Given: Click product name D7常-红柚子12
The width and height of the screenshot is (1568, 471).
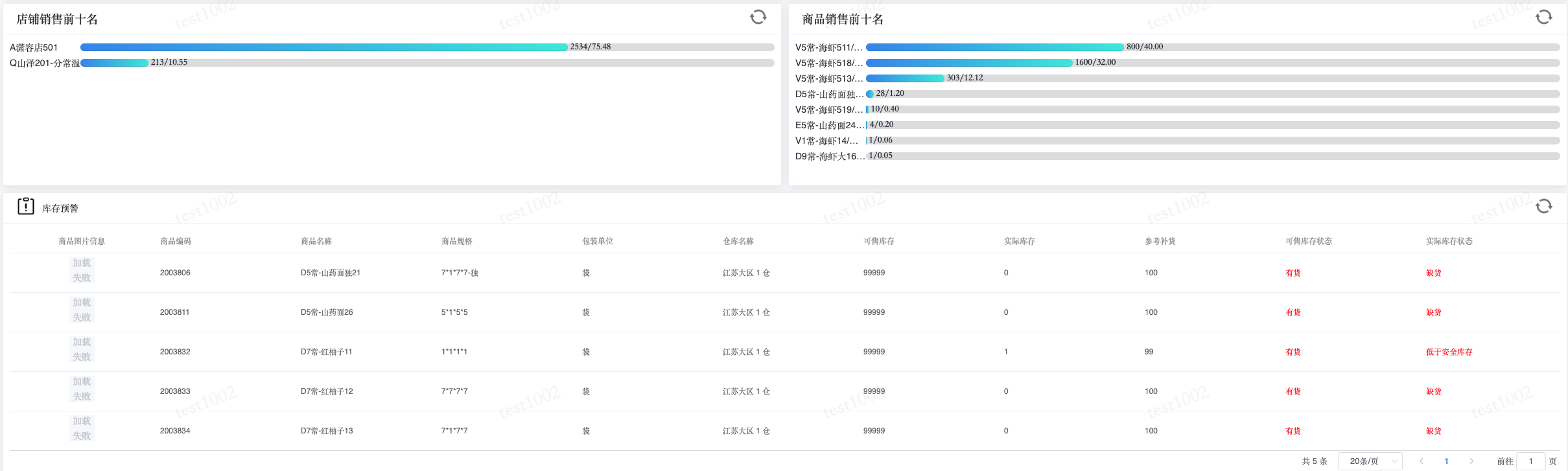Looking at the screenshot, I should 327,391.
